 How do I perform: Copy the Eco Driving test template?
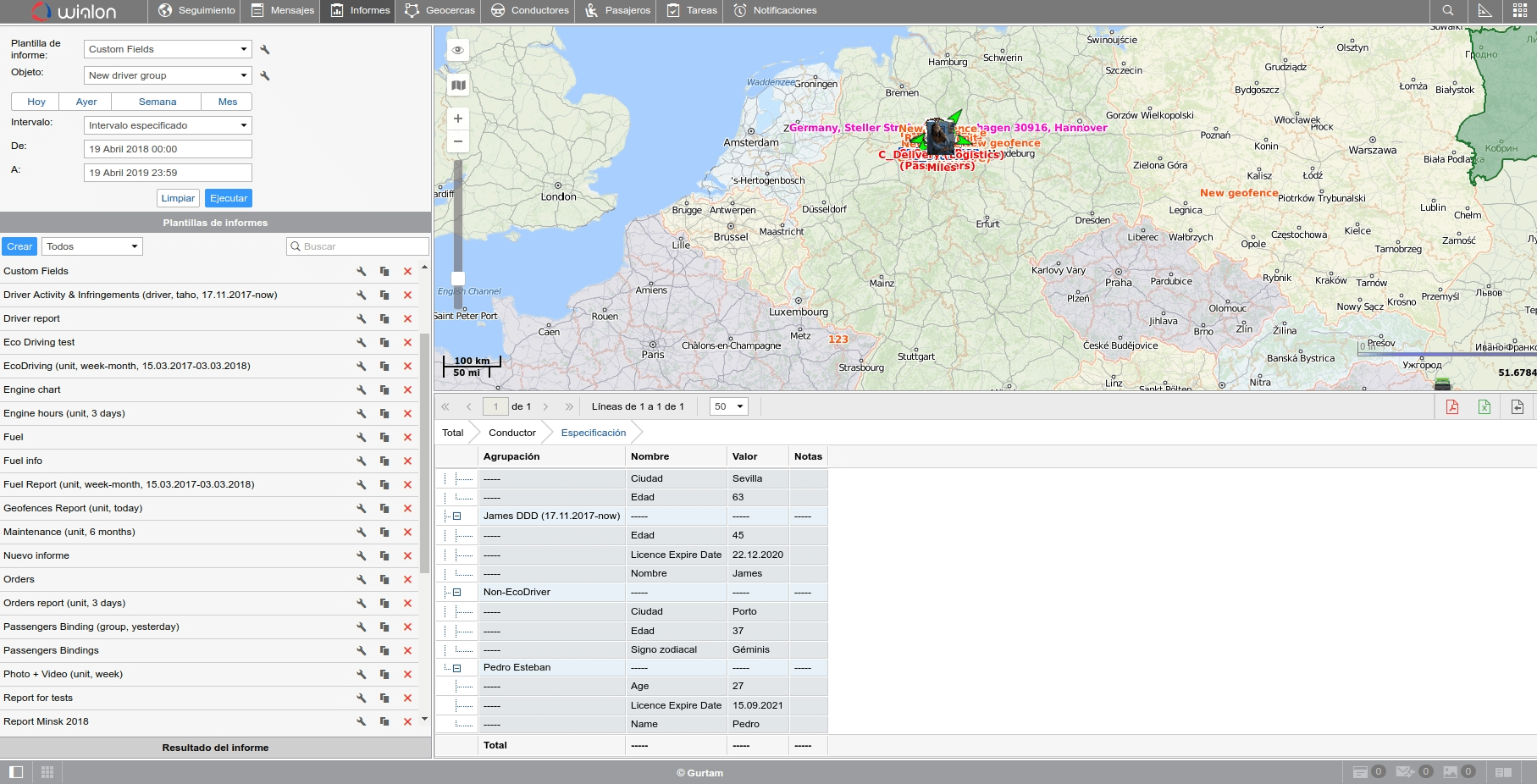[x=384, y=343]
